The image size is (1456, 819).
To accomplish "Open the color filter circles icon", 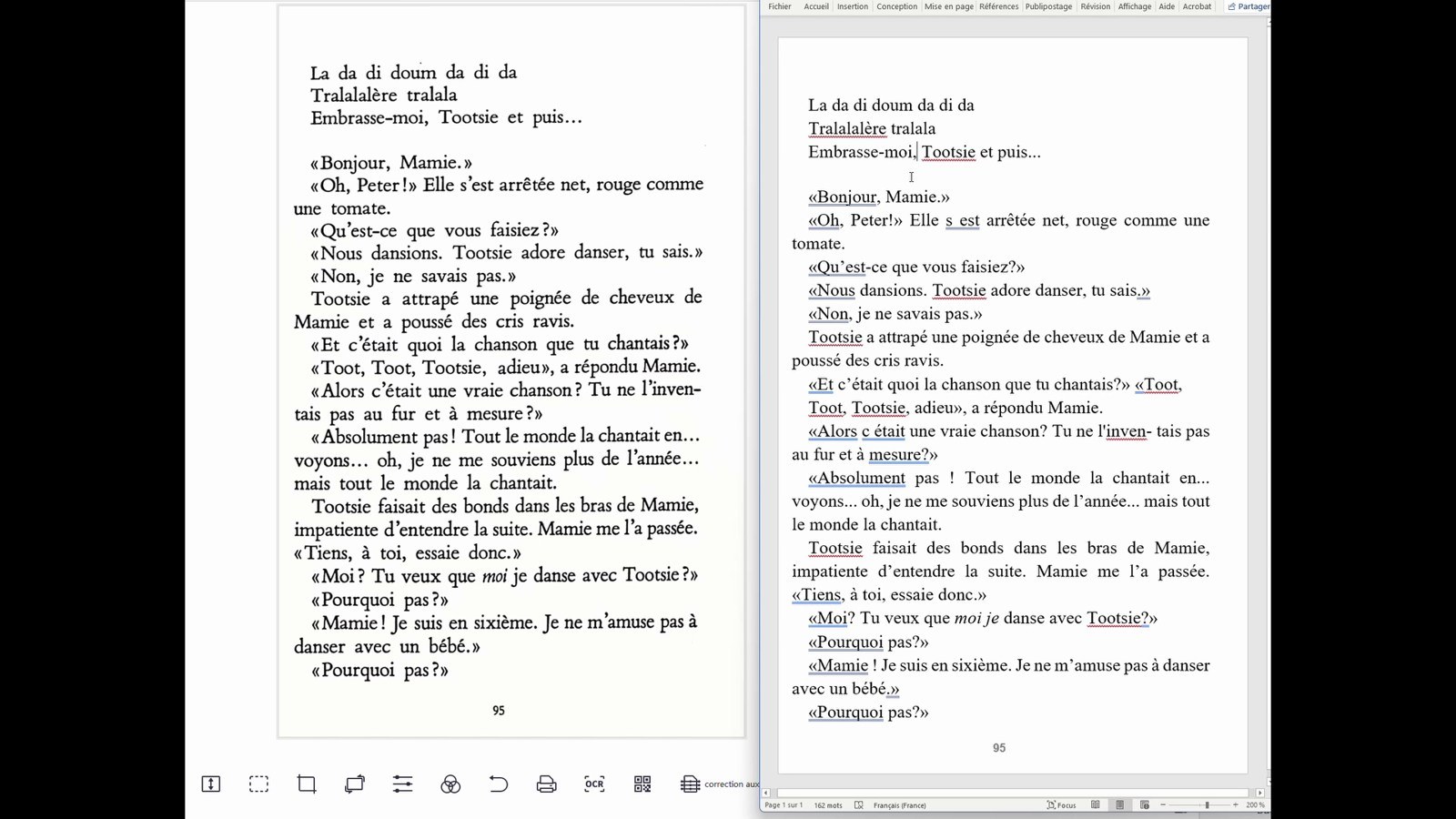I will (450, 784).
